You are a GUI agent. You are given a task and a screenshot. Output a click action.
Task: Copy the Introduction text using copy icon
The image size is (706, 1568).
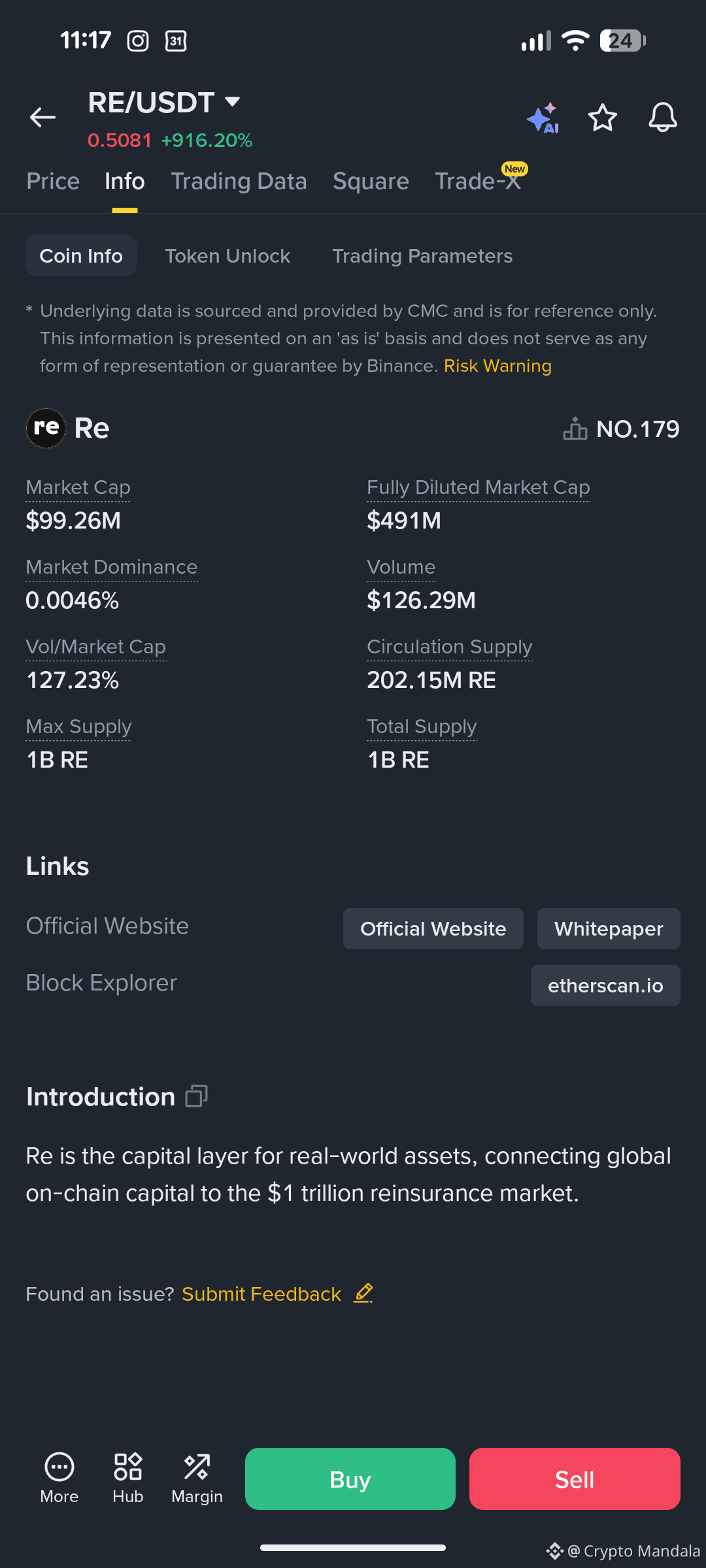[196, 1096]
